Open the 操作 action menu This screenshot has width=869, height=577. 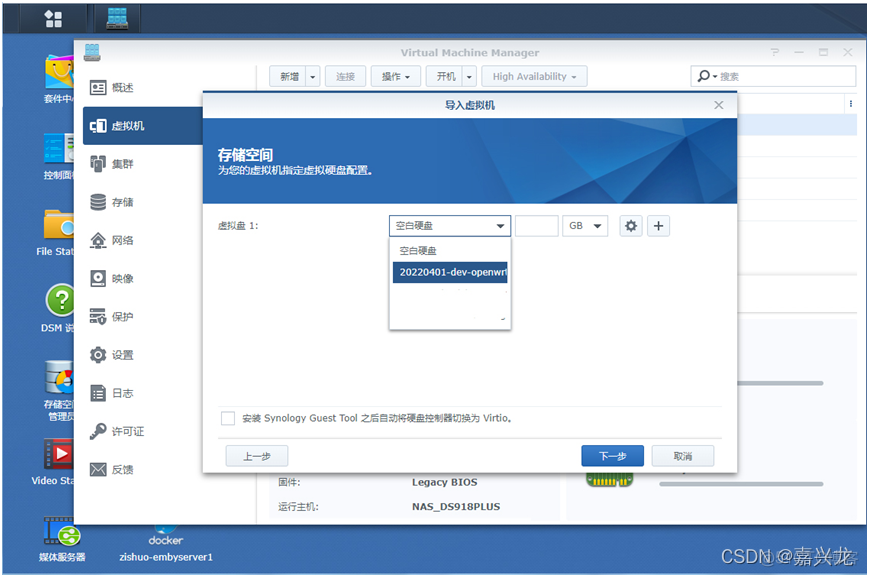point(395,75)
